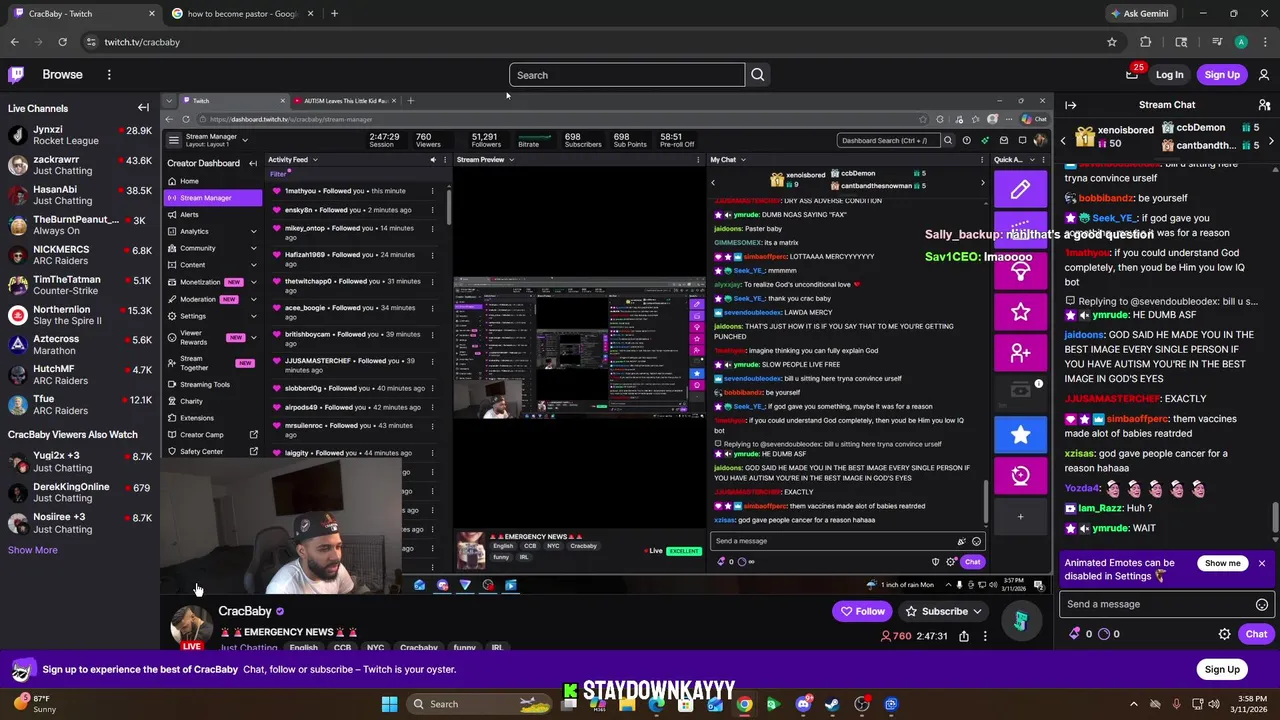Viewport: 1280px width, 720px height.
Task: Open the emote picker in chat
Action: tap(1262, 604)
